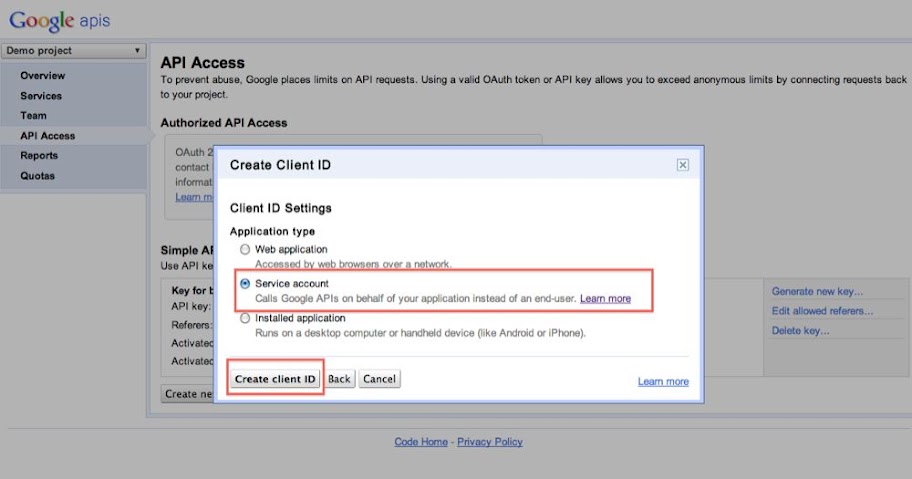Image resolution: width=912 pixels, height=479 pixels.
Task: Select the Installed application radio button
Action: (245, 318)
